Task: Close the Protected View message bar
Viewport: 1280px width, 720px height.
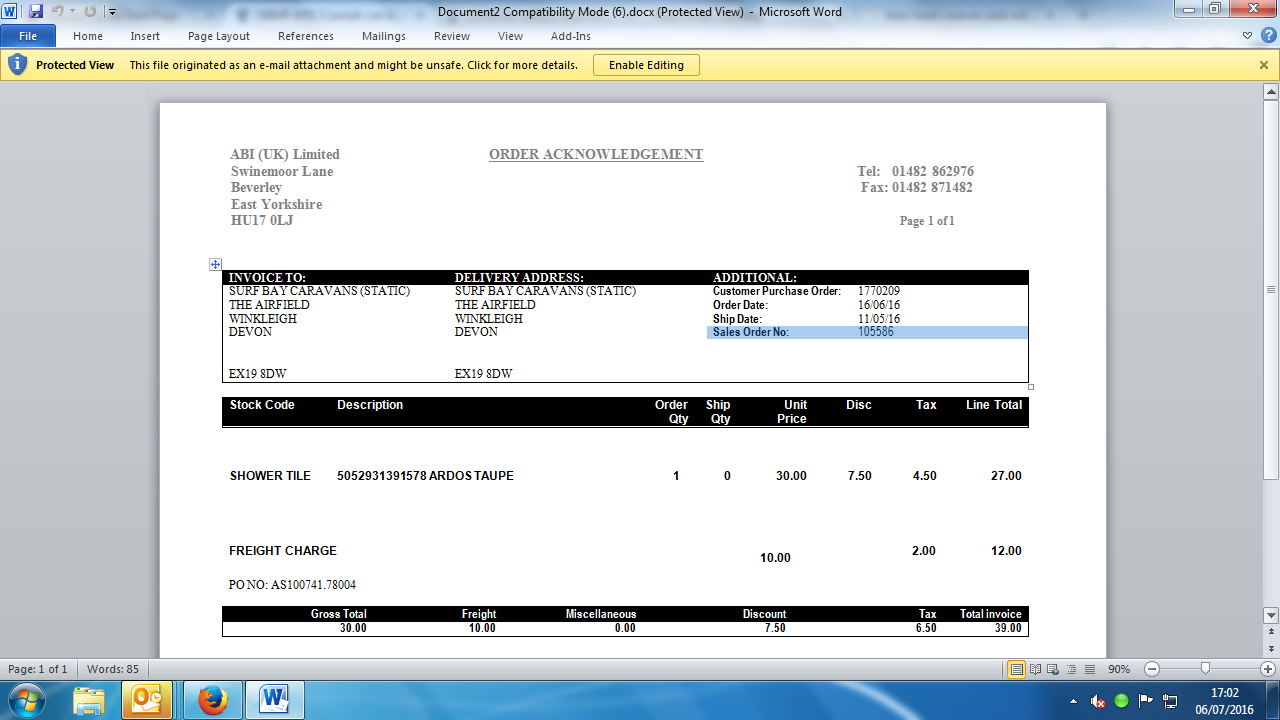Action: (x=1264, y=65)
